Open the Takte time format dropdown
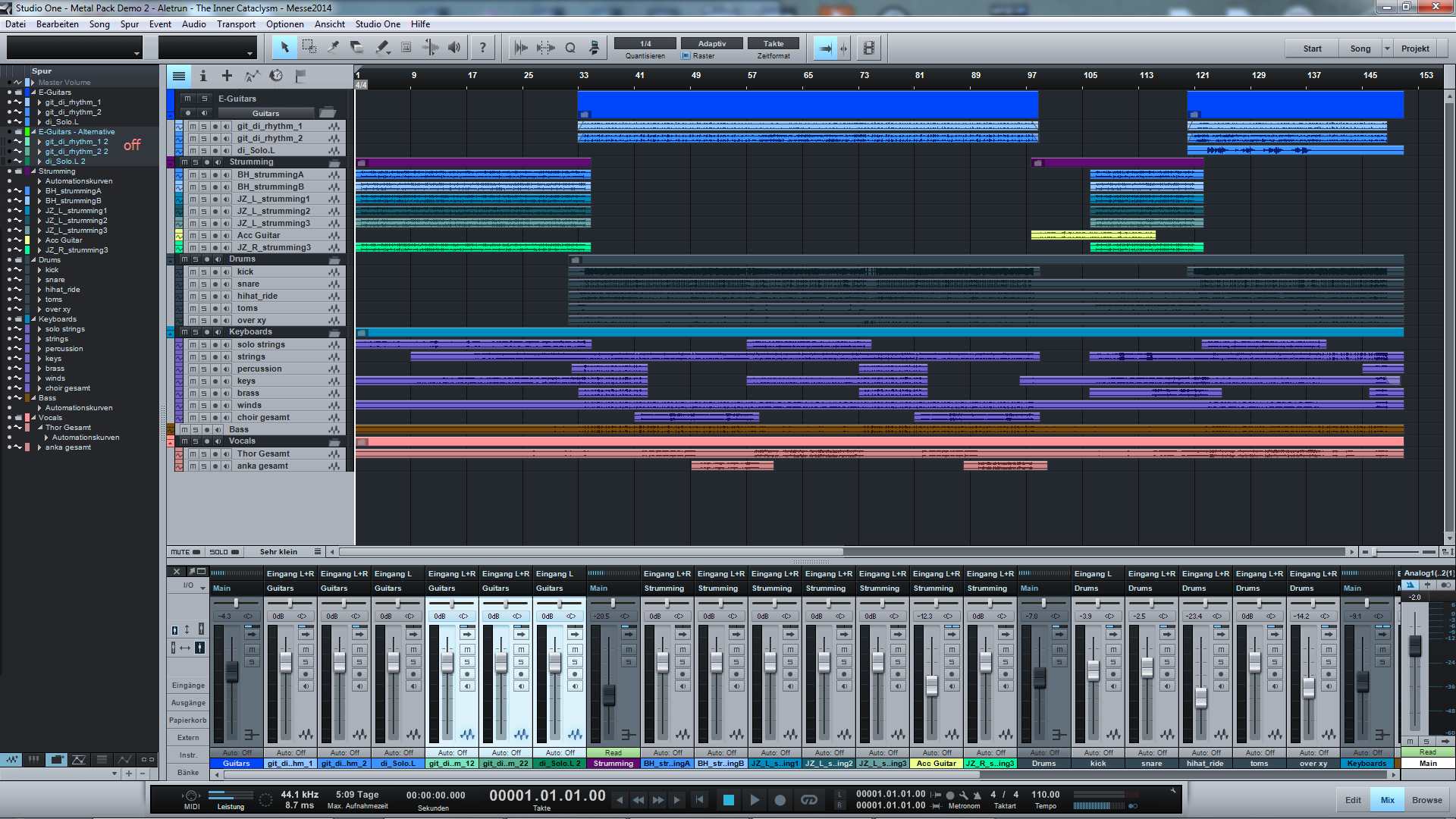 (x=773, y=44)
